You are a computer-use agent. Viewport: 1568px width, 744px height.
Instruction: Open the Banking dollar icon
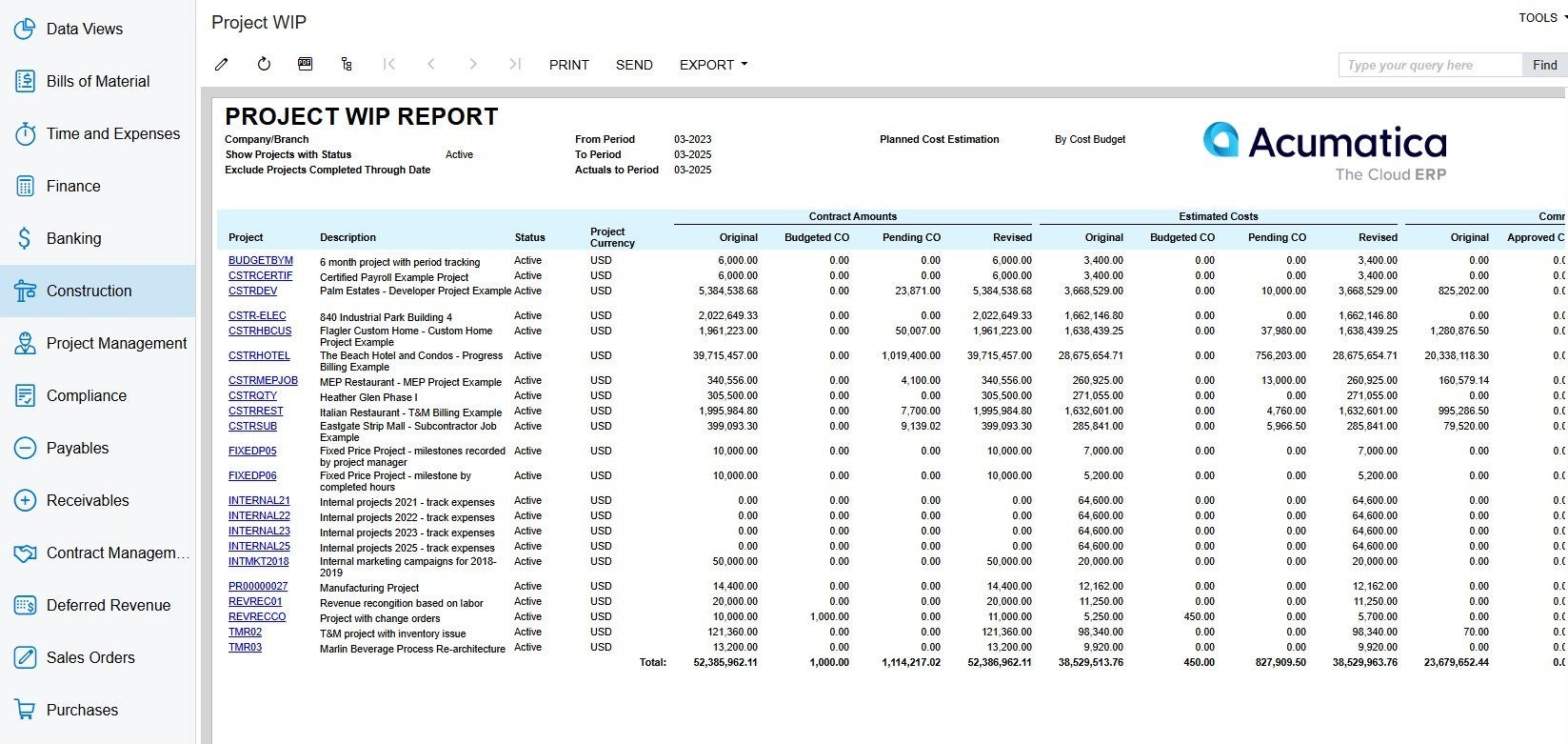point(26,238)
